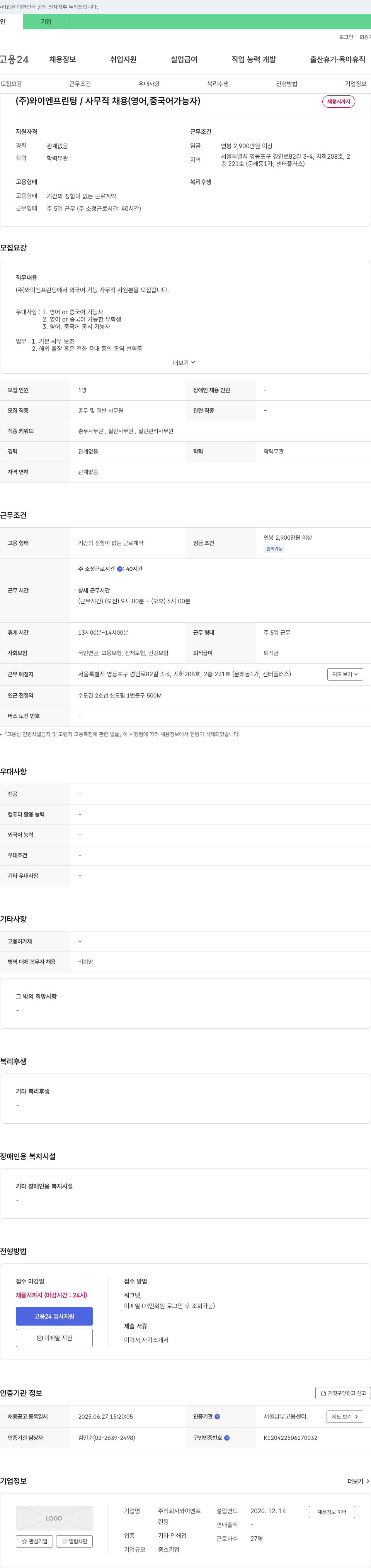
Task: Click the 로그인 link
Action: 346,37
